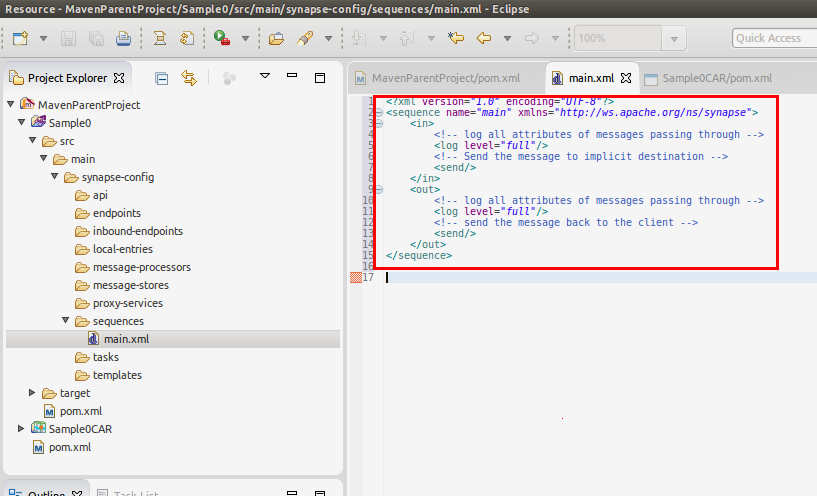Image resolution: width=817 pixels, height=496 pixels.
Task: Select the proxy-services folder
Action: (127, 303)
